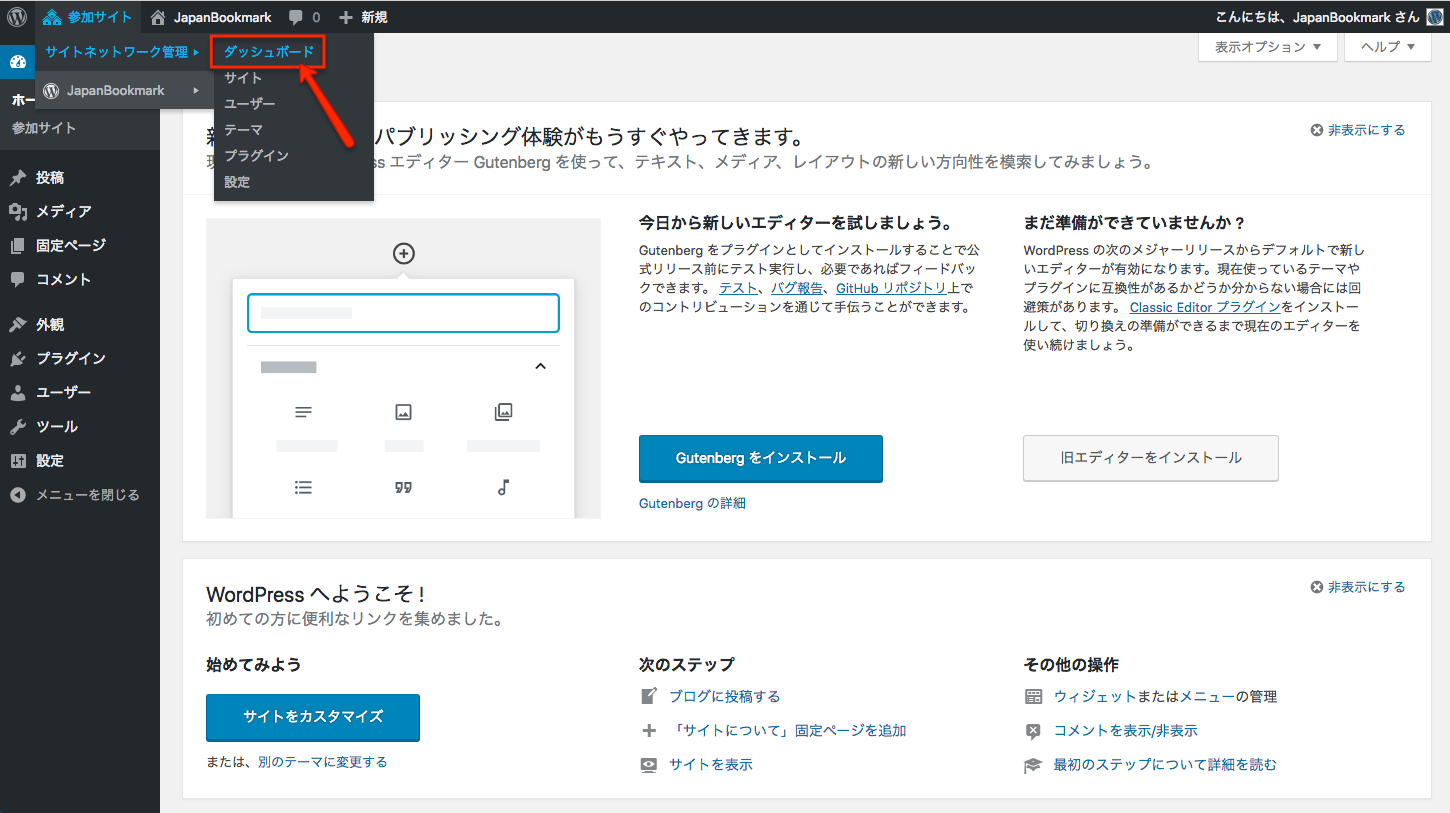
Task: Click the comment icon for コメント
Action: coord(18,280)
